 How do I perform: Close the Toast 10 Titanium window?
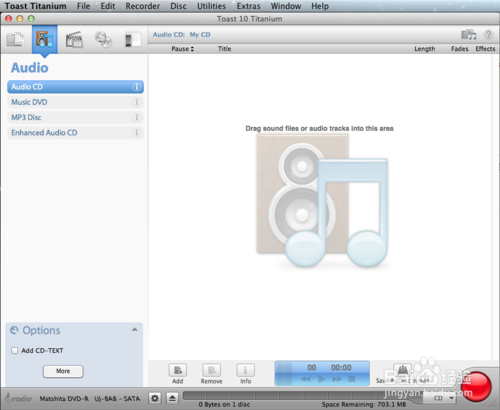9,19
